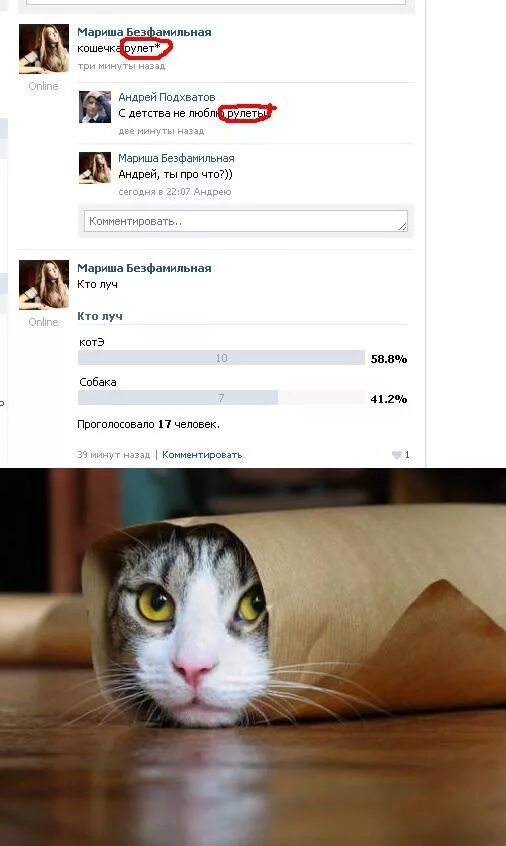
Task: Select the Собака poll option
Action: tap(98, 382)
